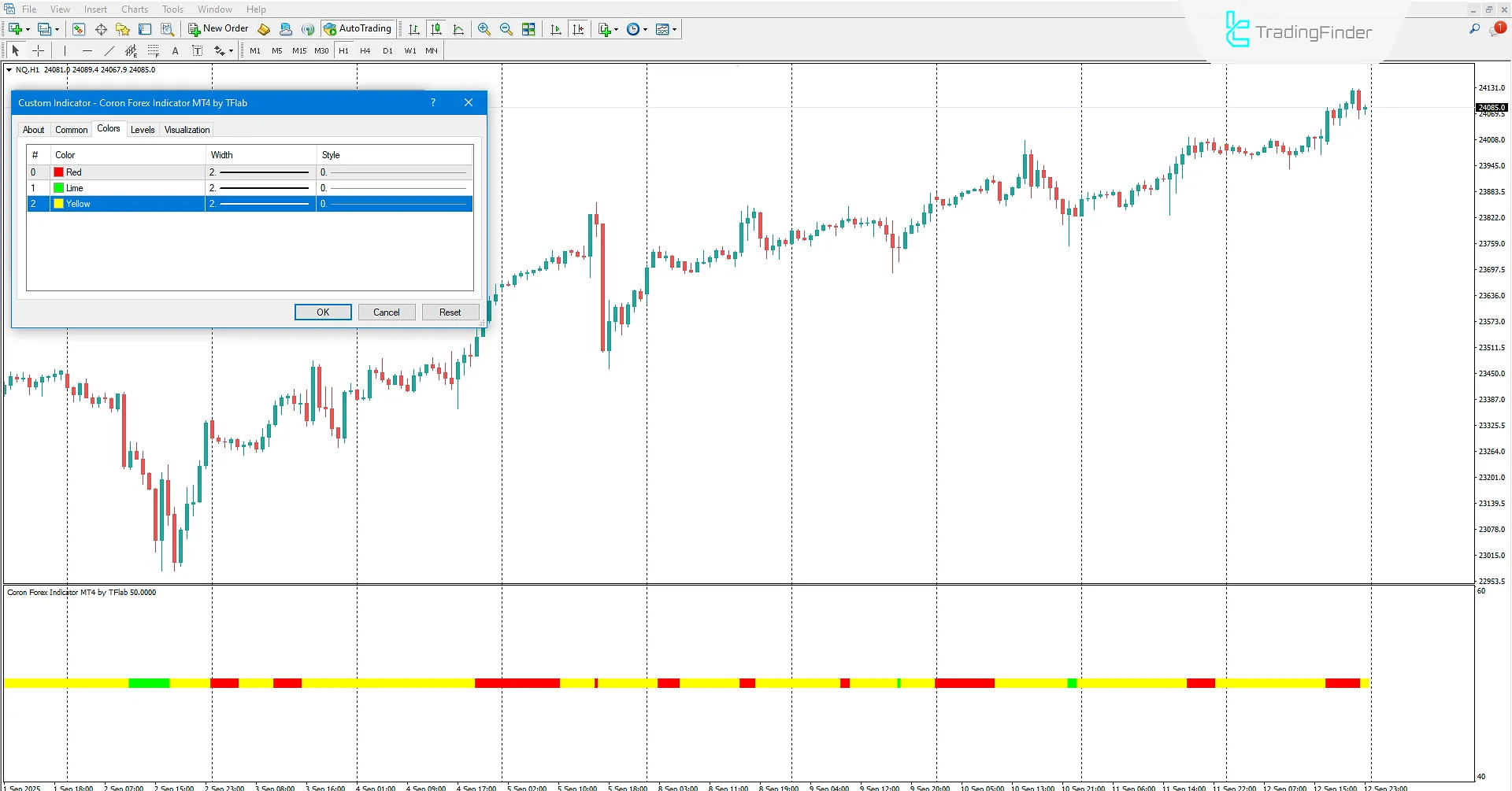Image resolution: width=1512 pixels, height=791 pixels.
Task: Toggle chart auto scroll
Action: [x=556, y=29]
